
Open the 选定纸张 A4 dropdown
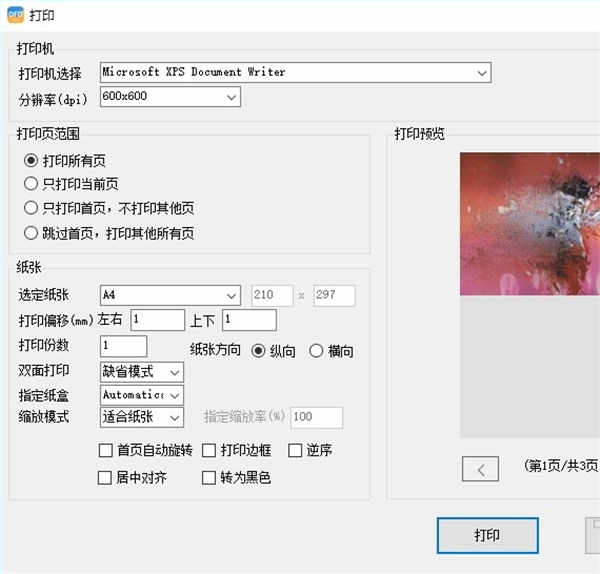click(x=170, y=295)
